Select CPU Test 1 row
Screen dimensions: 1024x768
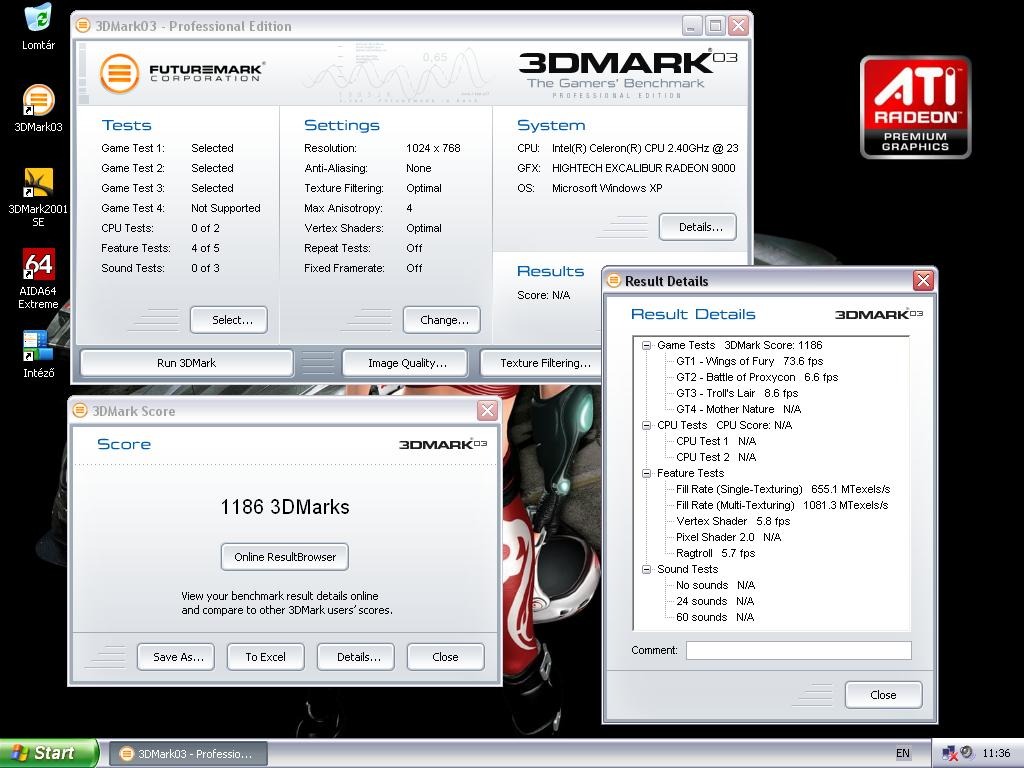(716, 441)
